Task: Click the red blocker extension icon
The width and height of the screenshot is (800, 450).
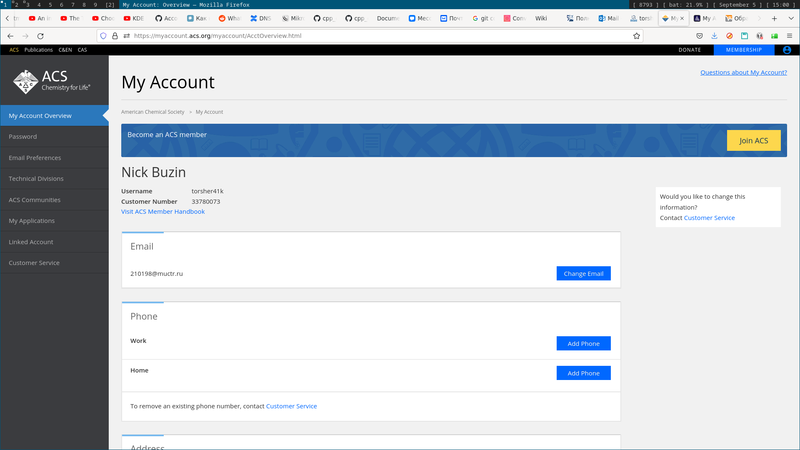Action: (729, 35)
